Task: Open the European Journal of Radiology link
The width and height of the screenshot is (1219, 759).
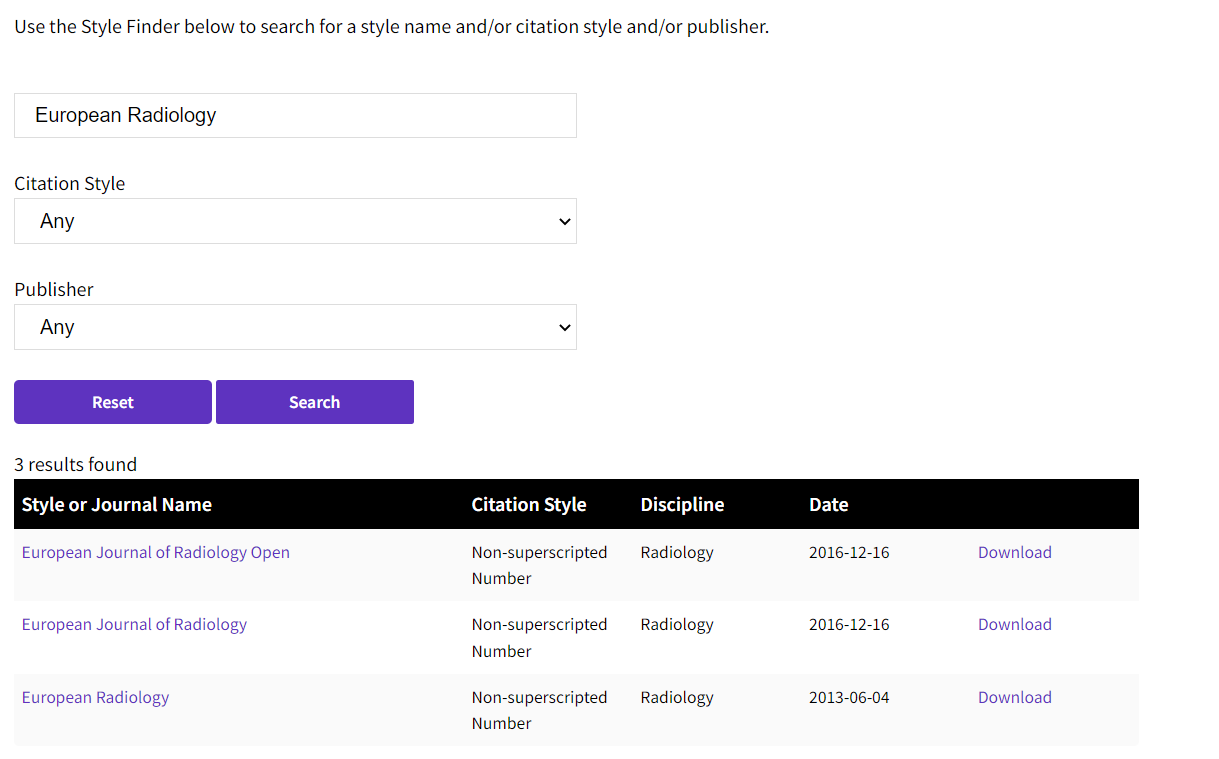Action: [134, 624]
